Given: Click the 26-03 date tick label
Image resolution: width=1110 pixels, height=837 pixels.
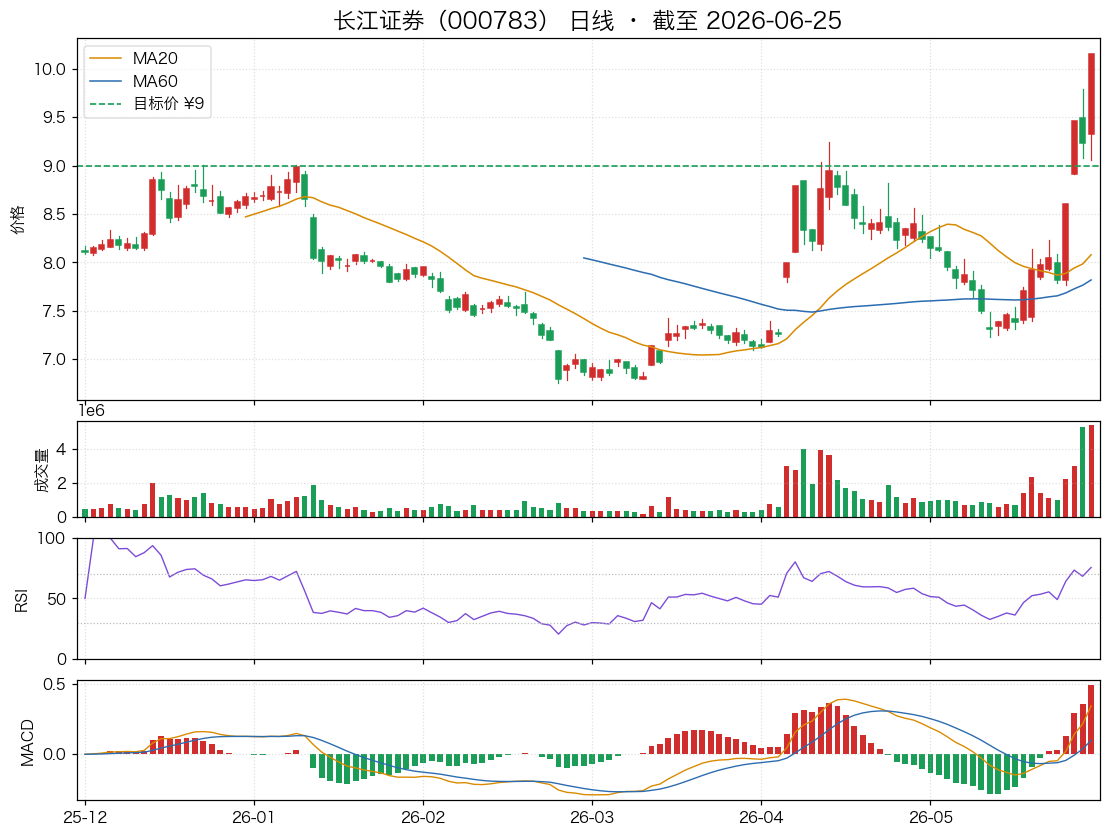Looking at the screenshot, I should tap(592, 817).
